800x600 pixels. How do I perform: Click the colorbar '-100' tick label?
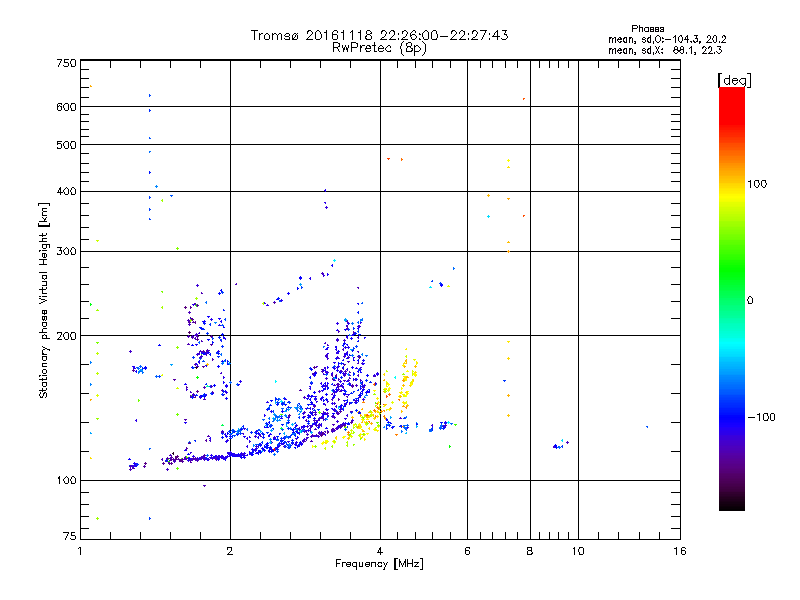[761, 417]
